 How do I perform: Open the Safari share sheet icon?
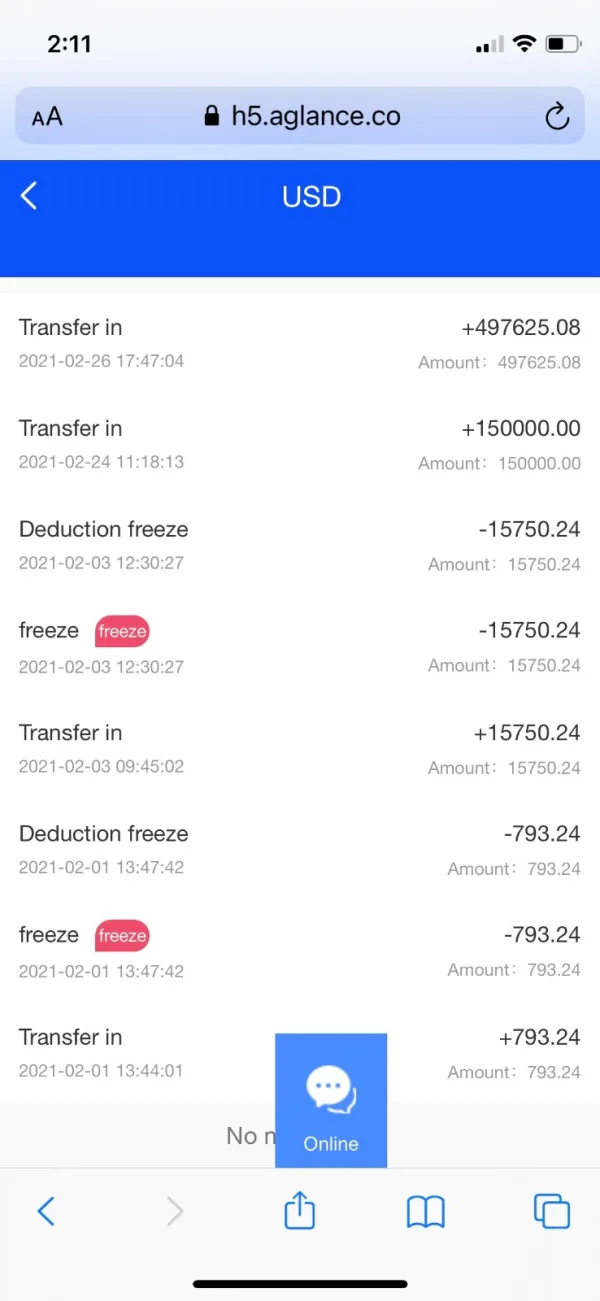click(300, 1212)
